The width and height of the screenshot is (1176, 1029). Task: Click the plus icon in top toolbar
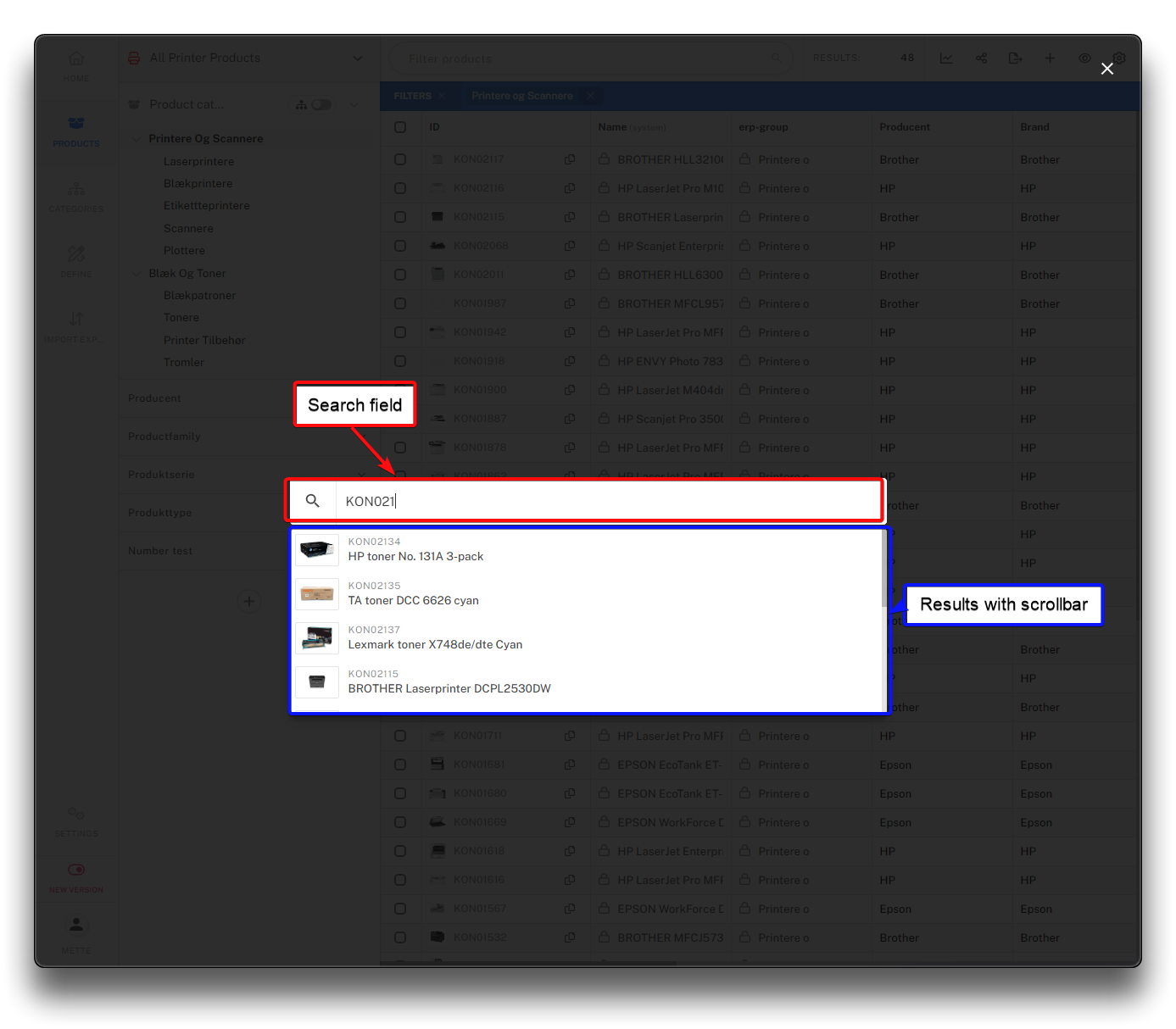1050,58
